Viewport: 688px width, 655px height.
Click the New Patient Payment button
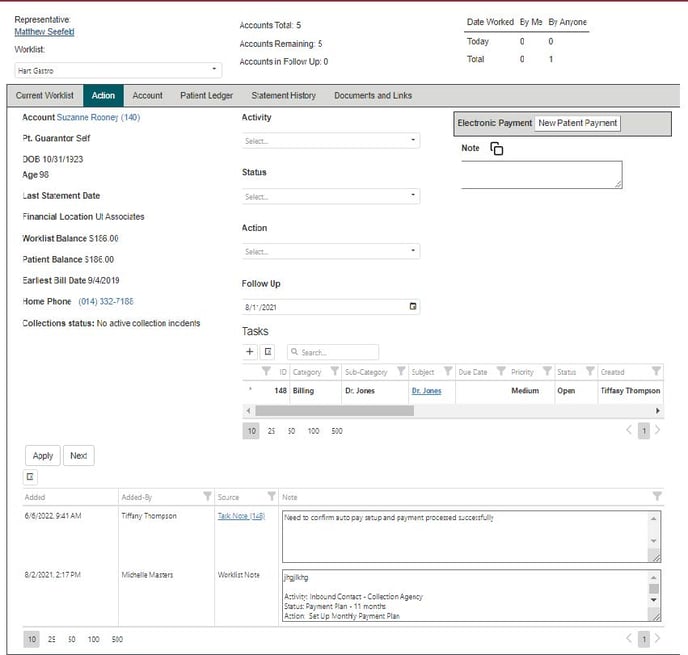[x=577, y=123]
